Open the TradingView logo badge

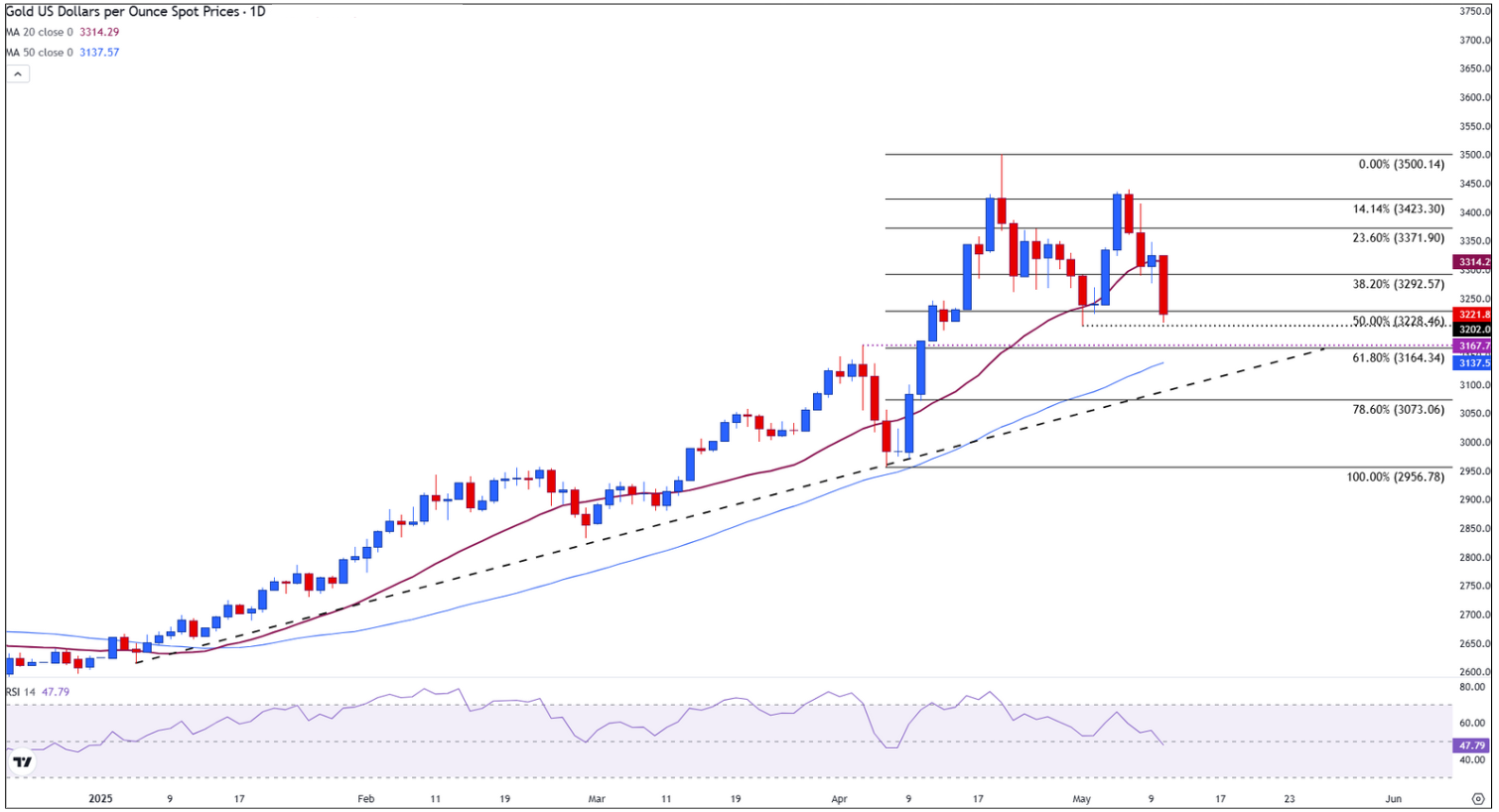pyautogui.click(x=22, y=762)
